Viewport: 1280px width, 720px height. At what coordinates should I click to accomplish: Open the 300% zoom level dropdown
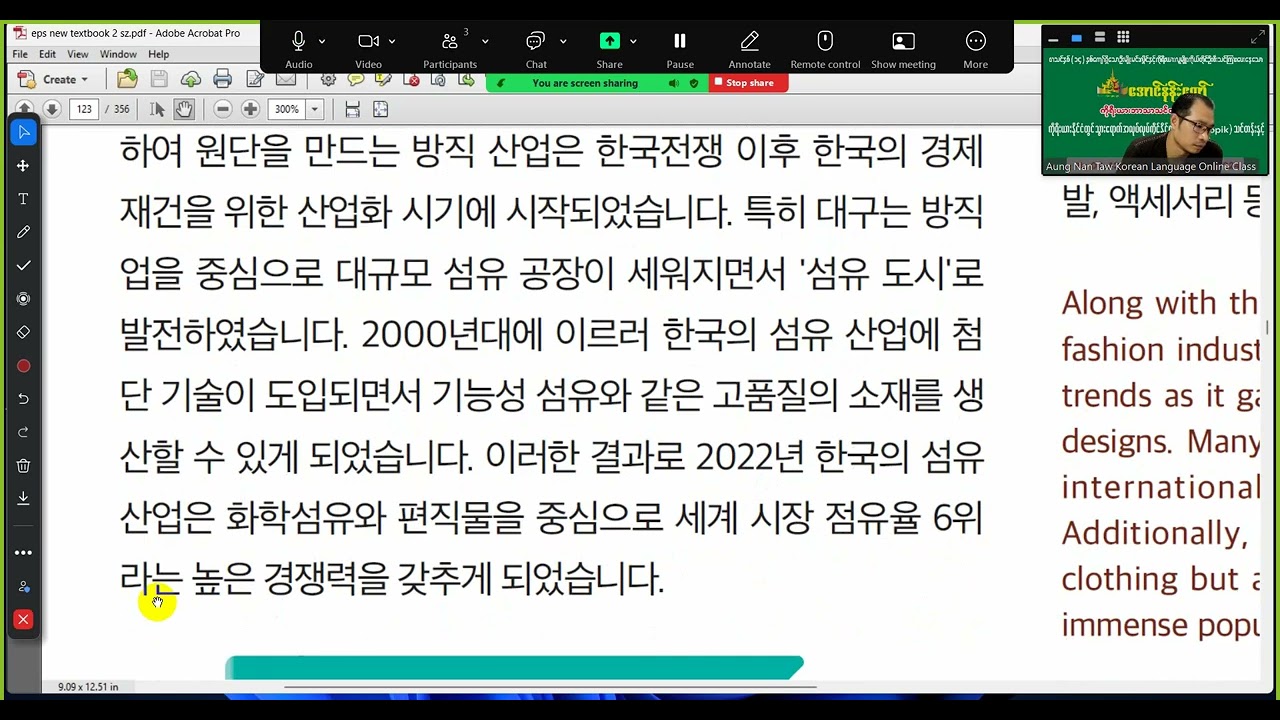pyautogui.click(x=314, y=109)
